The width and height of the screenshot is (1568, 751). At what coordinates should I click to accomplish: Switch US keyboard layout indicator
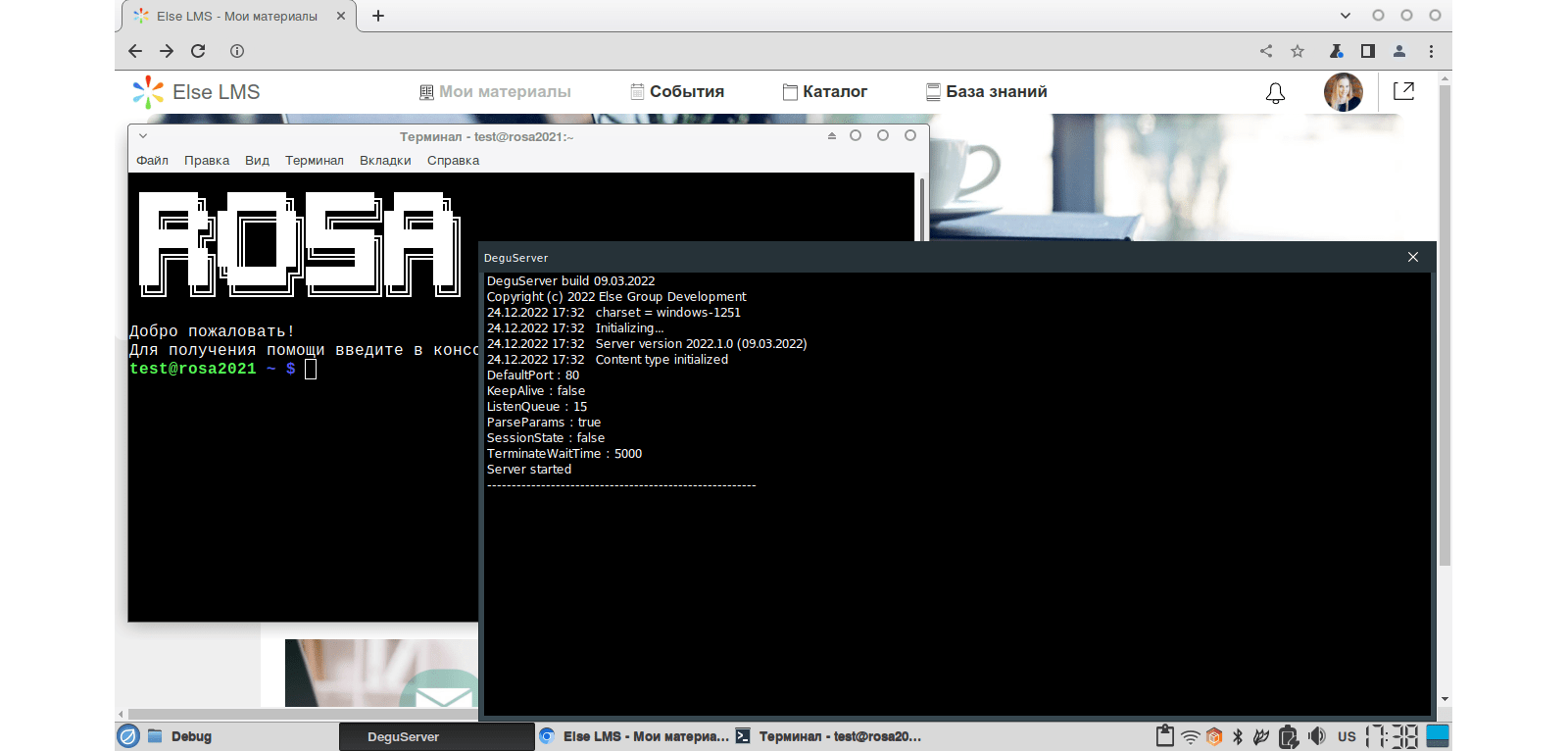pos(1347,736)
